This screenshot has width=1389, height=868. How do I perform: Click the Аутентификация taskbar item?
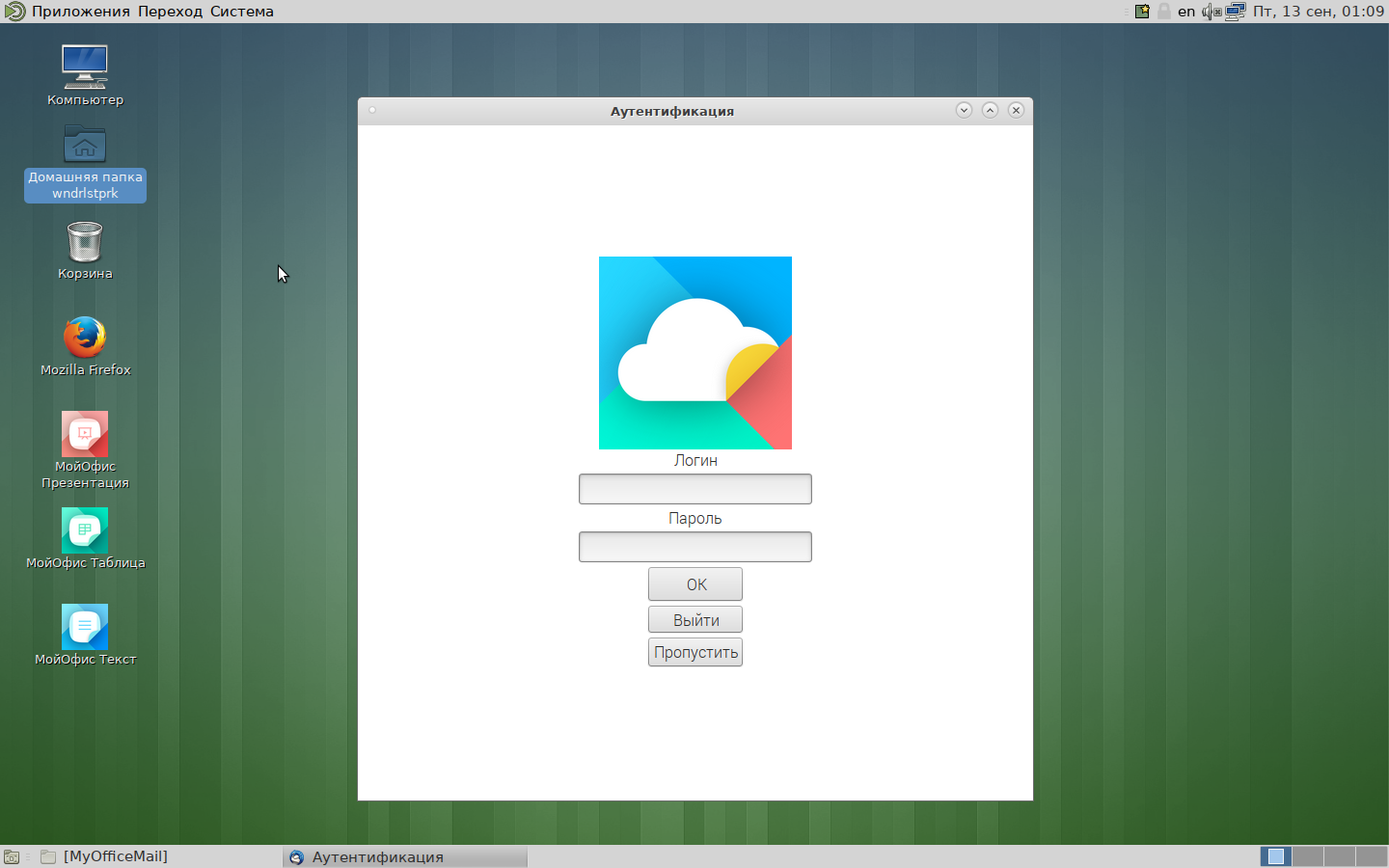405,856
